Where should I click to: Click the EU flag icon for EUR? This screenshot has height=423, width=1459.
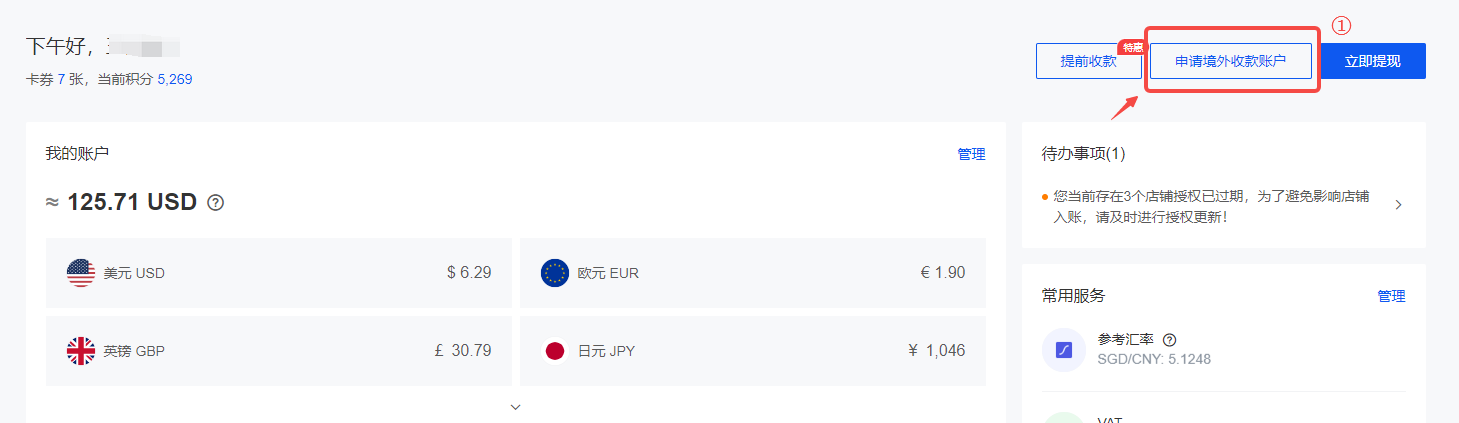[x=555, y=272]
